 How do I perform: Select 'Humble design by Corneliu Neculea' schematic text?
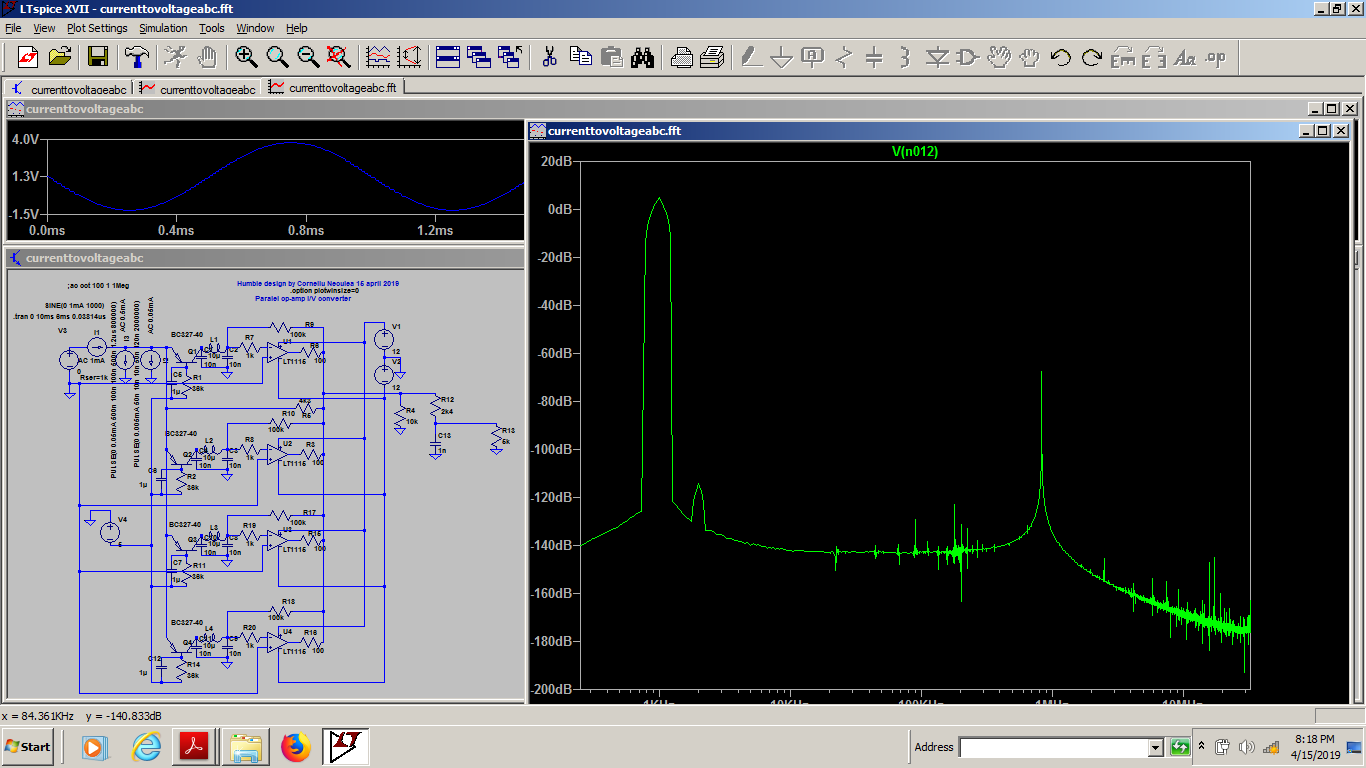[x=318, y=283]
